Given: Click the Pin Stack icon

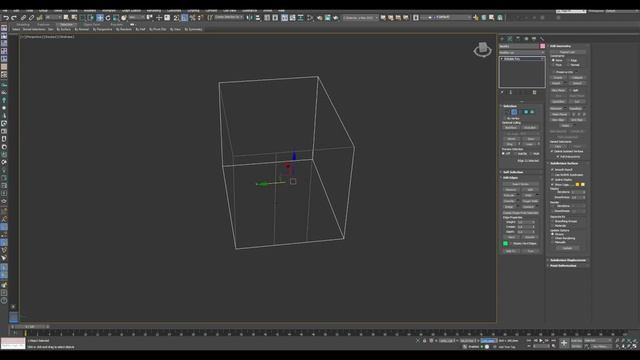Looking at the screenshot, I should pos(502,92).
